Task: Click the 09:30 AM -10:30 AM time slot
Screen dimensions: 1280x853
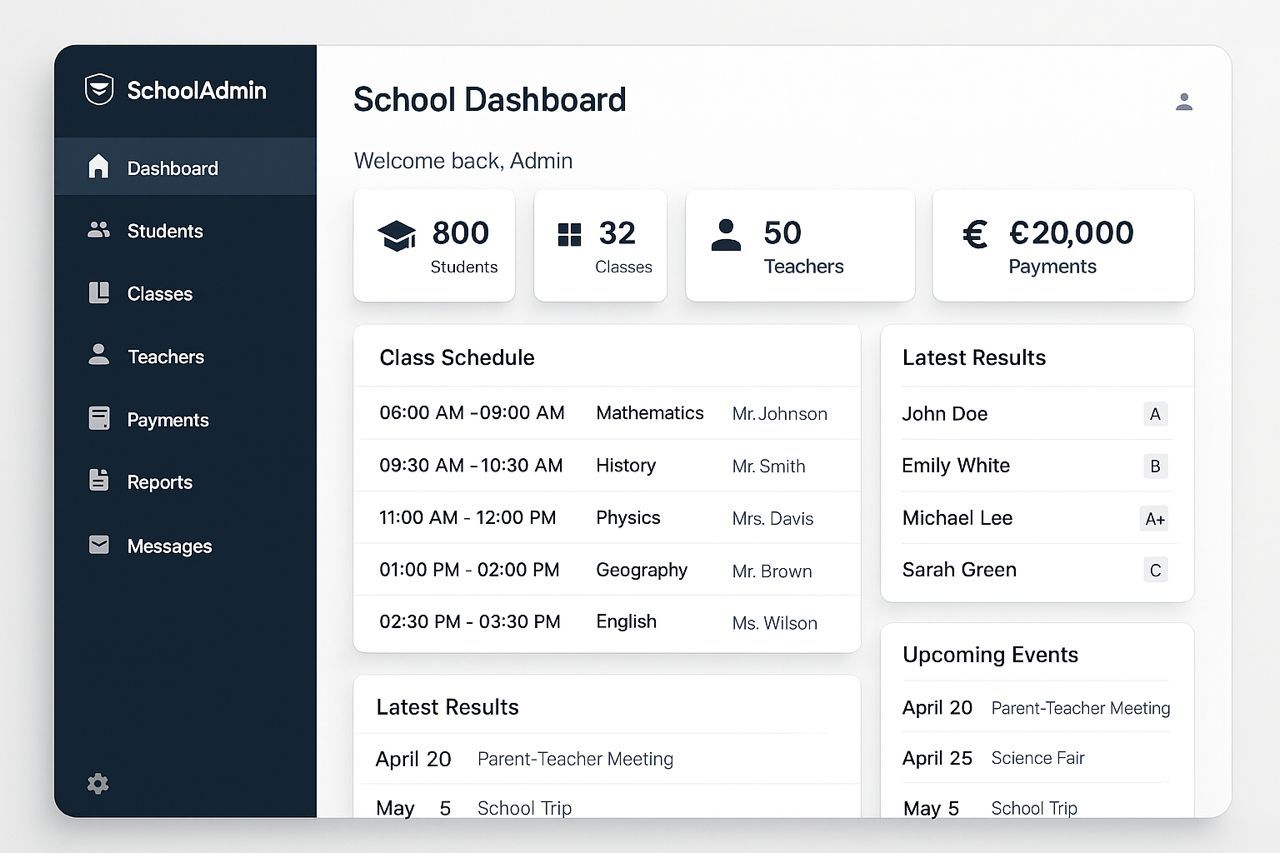Action: pos(471,466)
